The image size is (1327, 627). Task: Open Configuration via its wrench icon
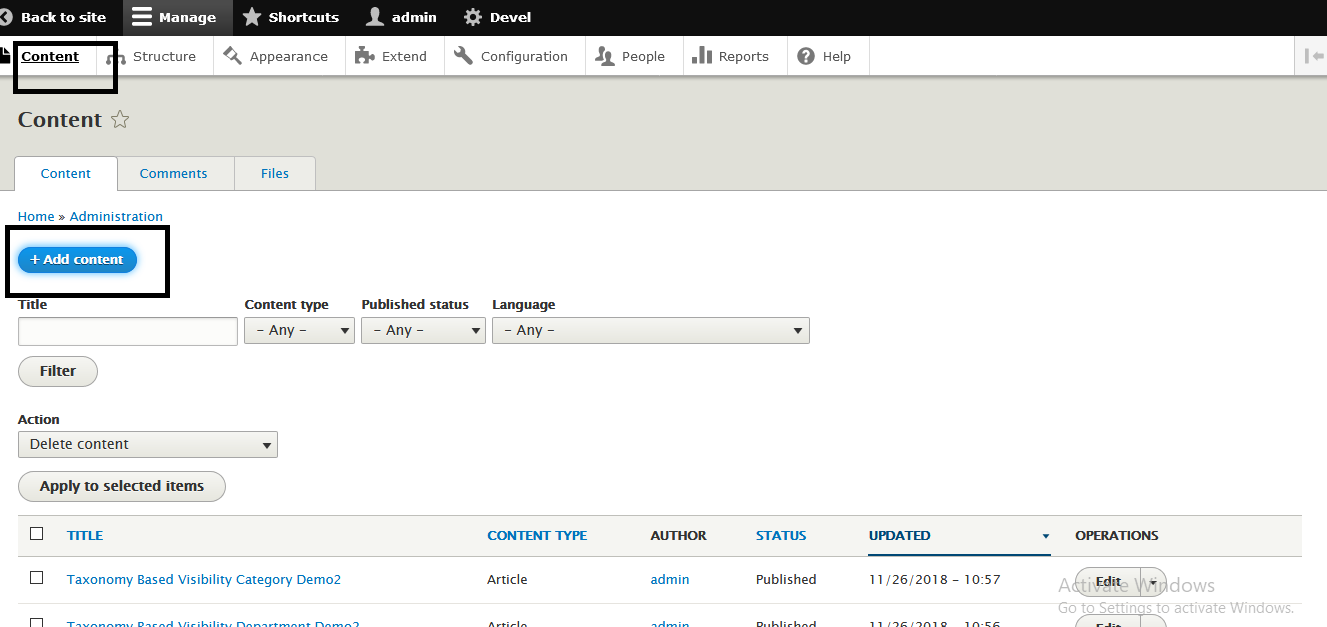click(463, 56)
